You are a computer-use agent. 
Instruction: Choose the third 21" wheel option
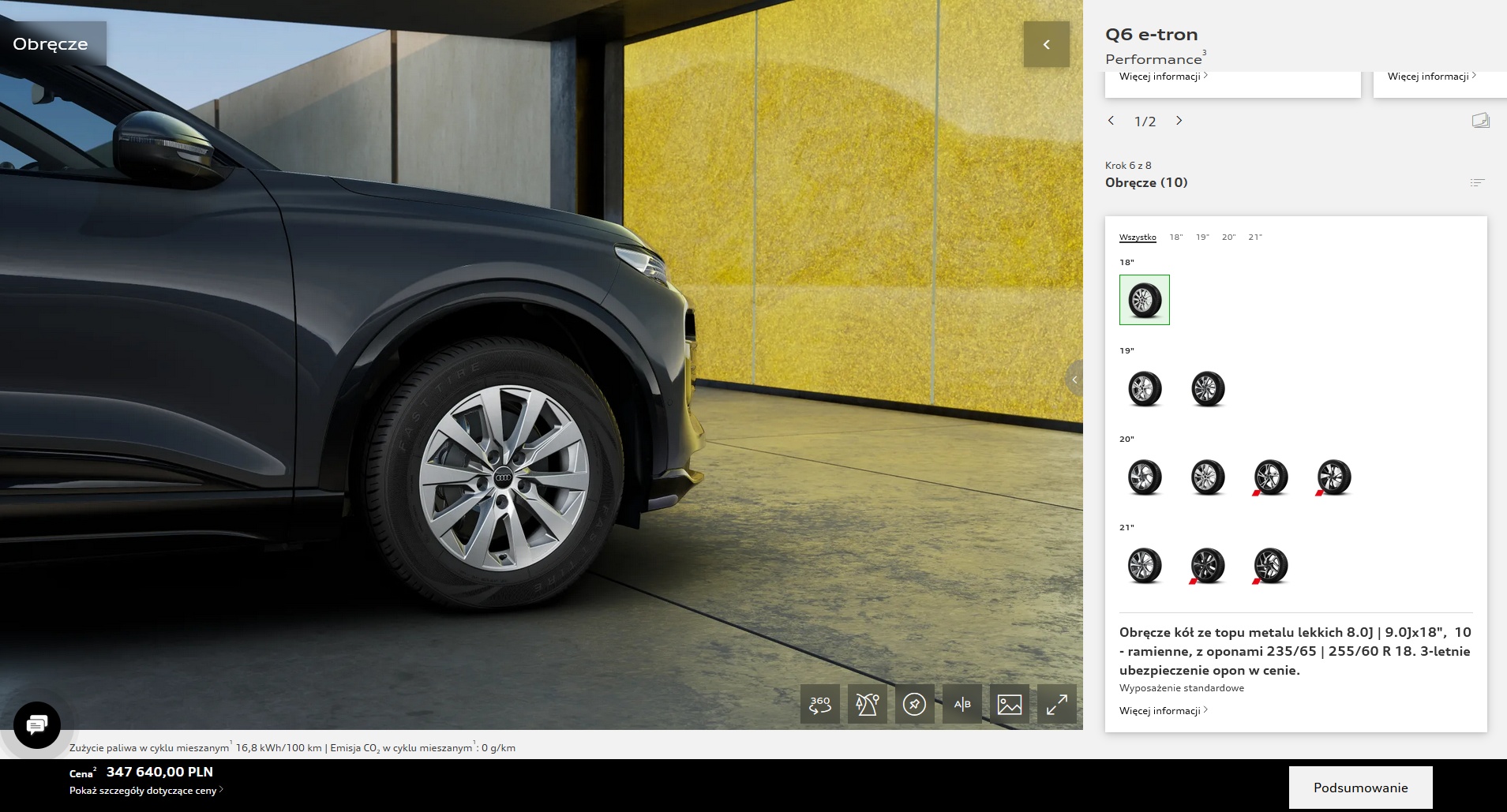coord(1271,565)
